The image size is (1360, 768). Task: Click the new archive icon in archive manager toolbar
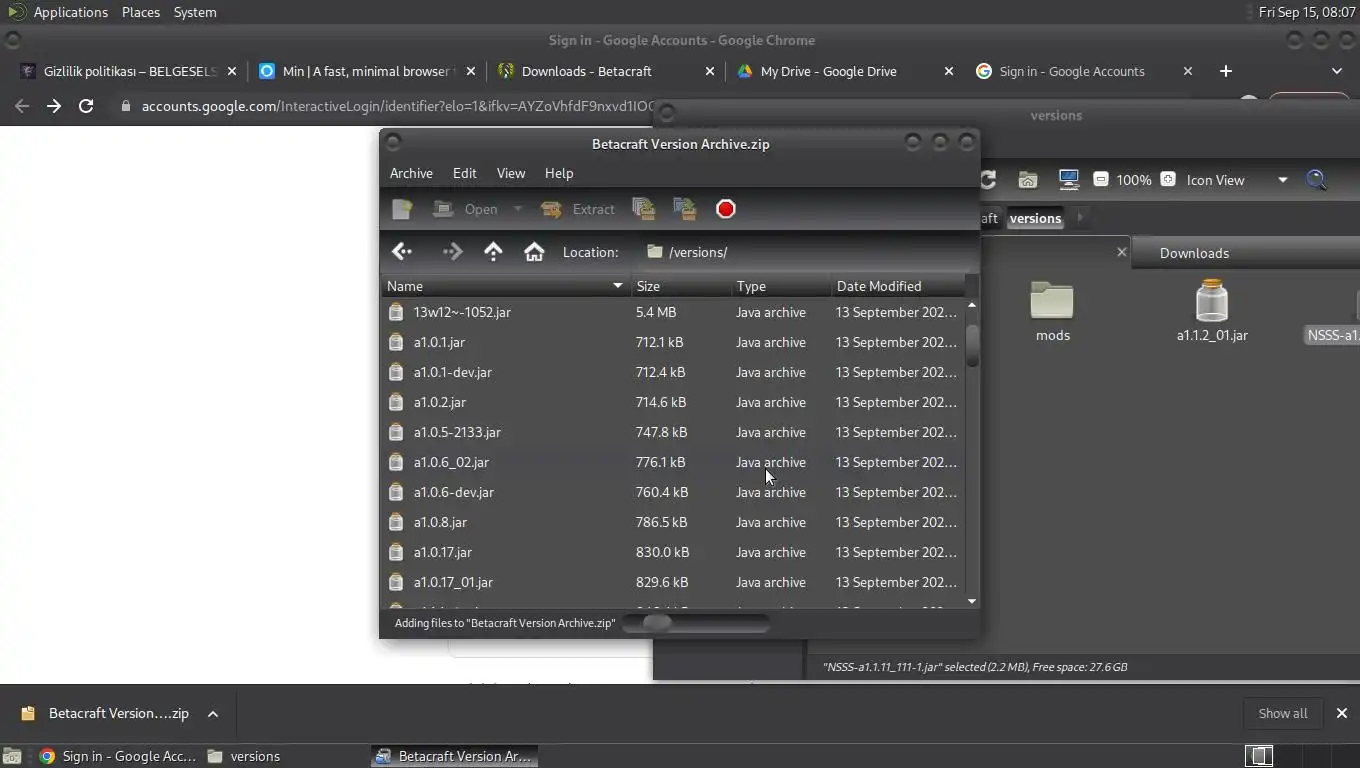402,209
